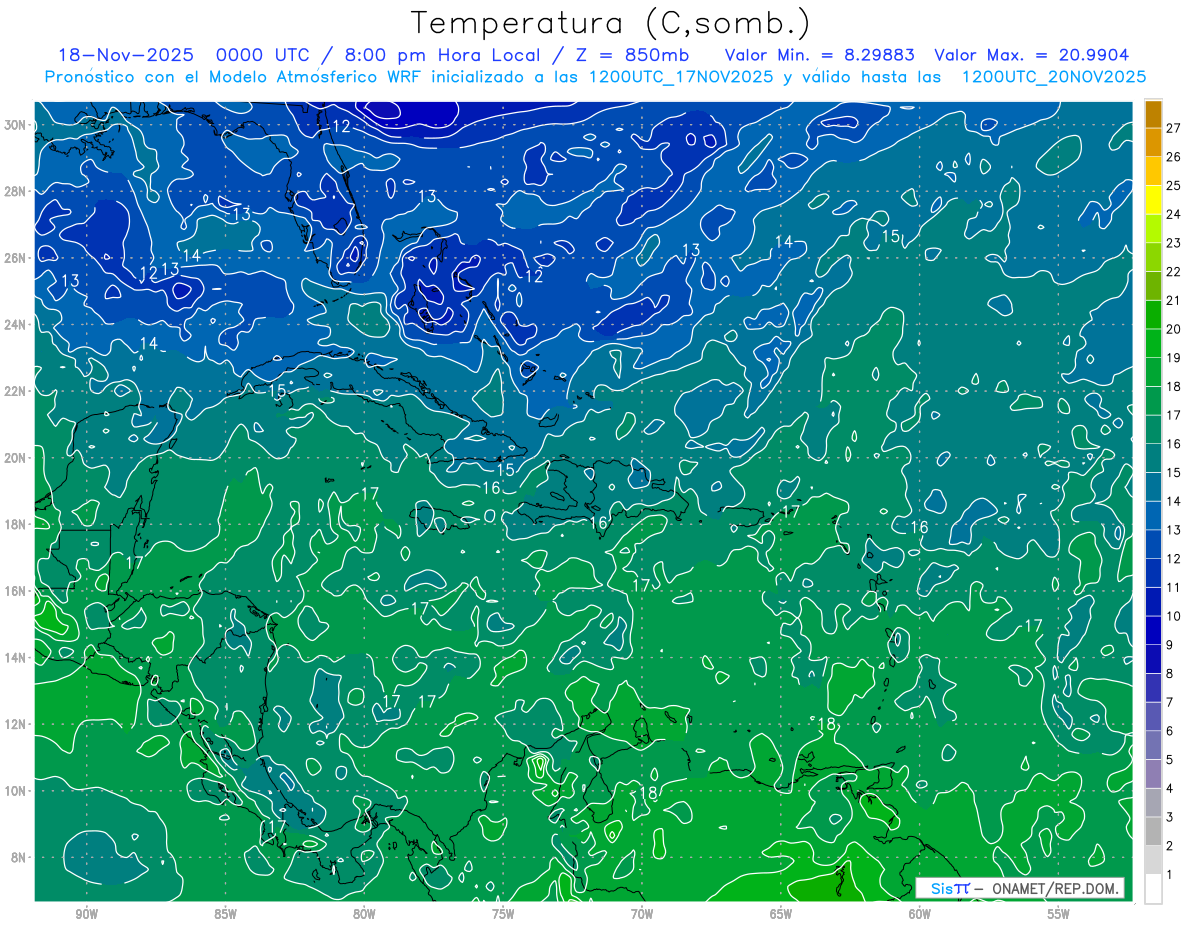This screenshot has width=1200, height=927.
Task: Click the teal colorbar segment between 15 and 16
Action: [1154, 459]
